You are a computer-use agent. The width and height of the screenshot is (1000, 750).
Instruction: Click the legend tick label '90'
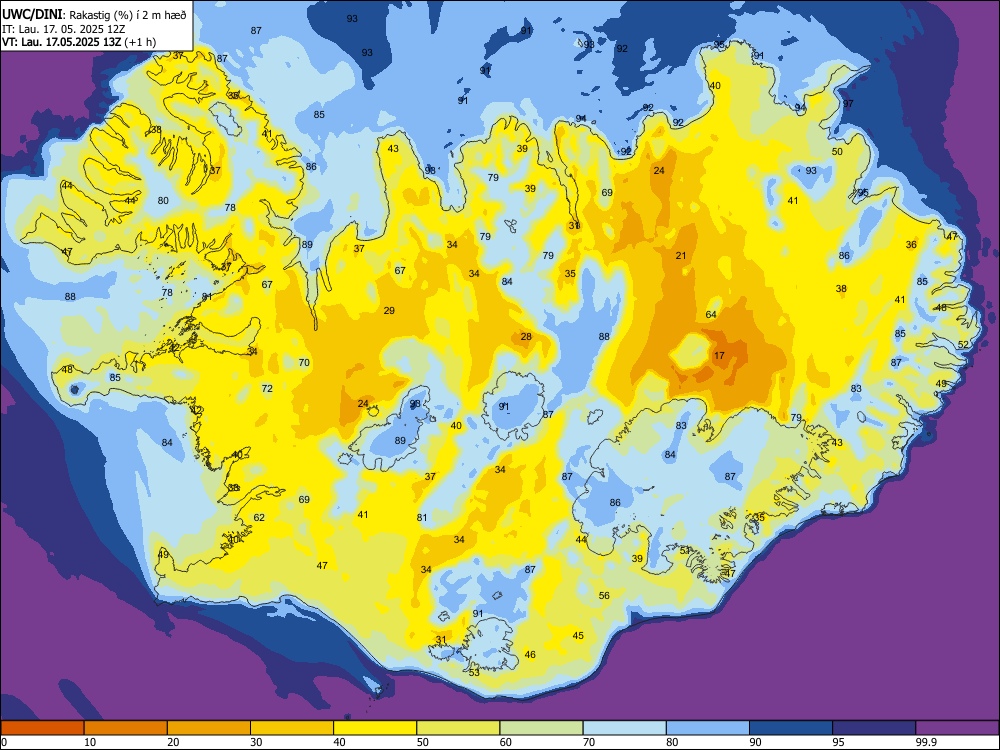coord(755,742)
